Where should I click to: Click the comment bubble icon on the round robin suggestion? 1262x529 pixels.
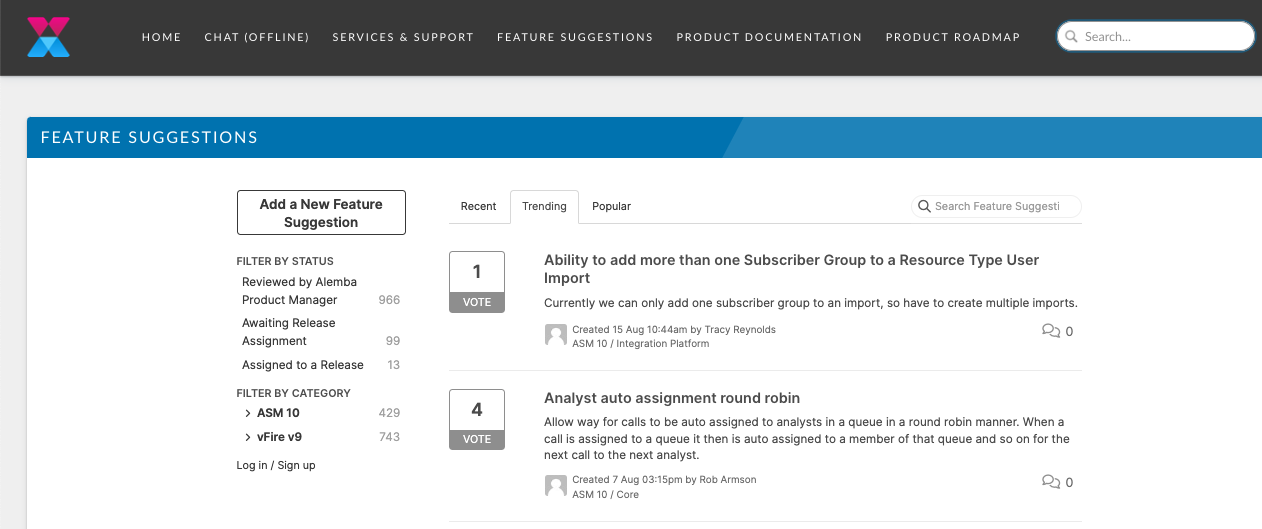tap(1051, 482)
